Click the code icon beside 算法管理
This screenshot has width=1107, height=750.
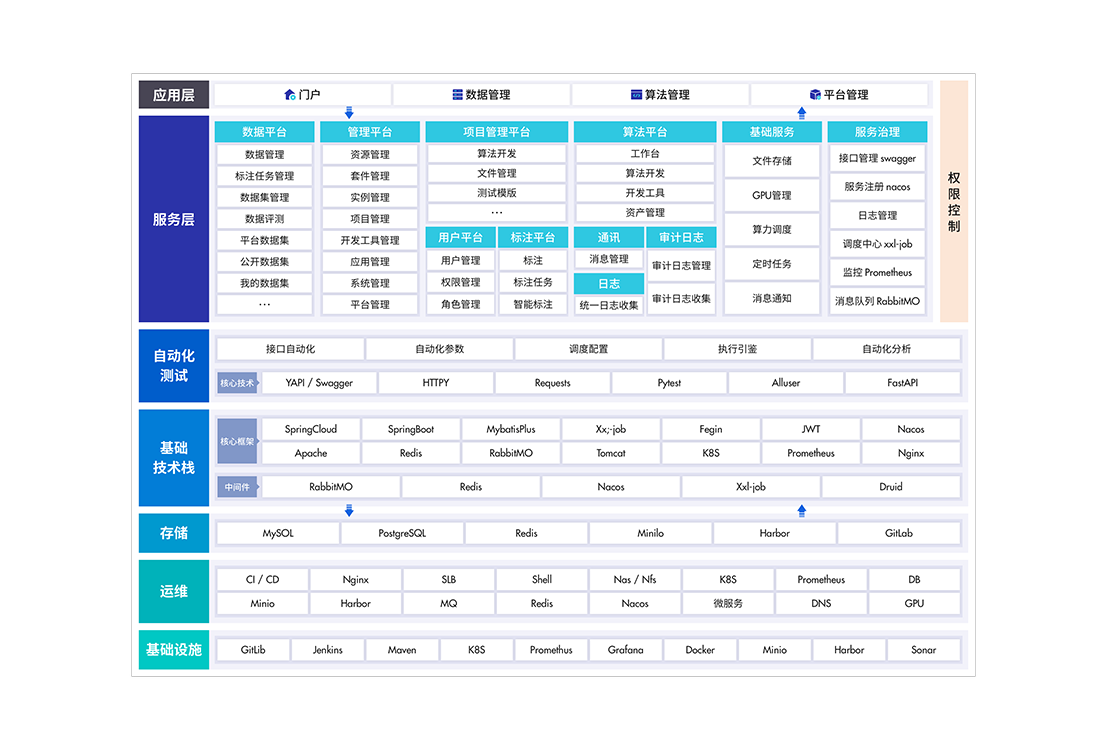(x=636, y=95)
